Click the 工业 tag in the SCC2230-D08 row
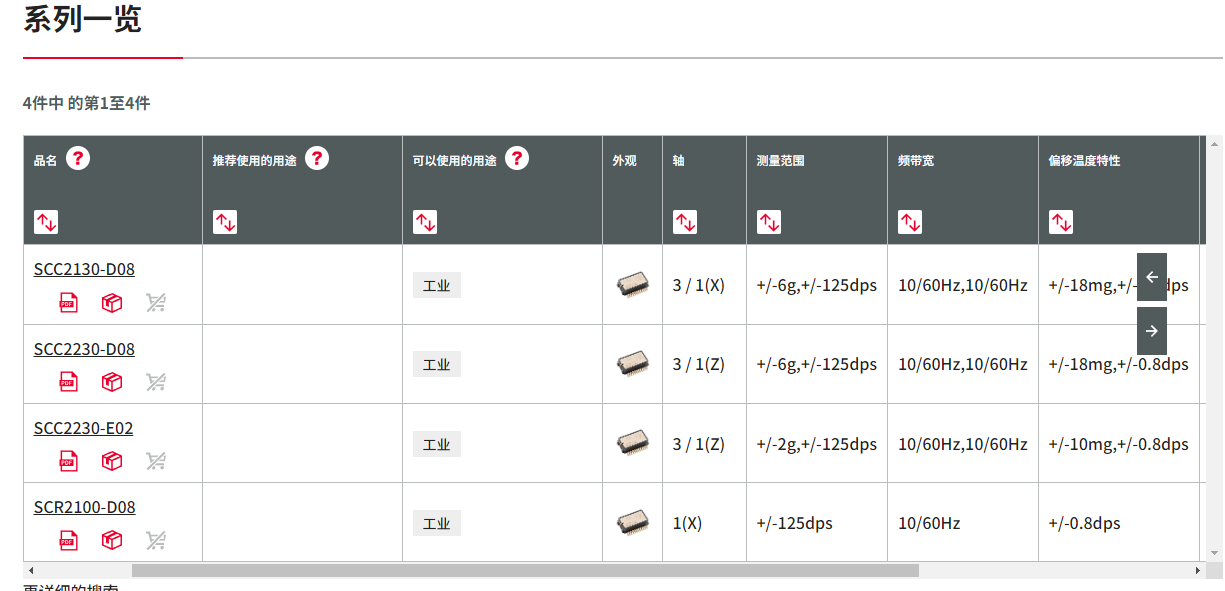 pos(436,364)
